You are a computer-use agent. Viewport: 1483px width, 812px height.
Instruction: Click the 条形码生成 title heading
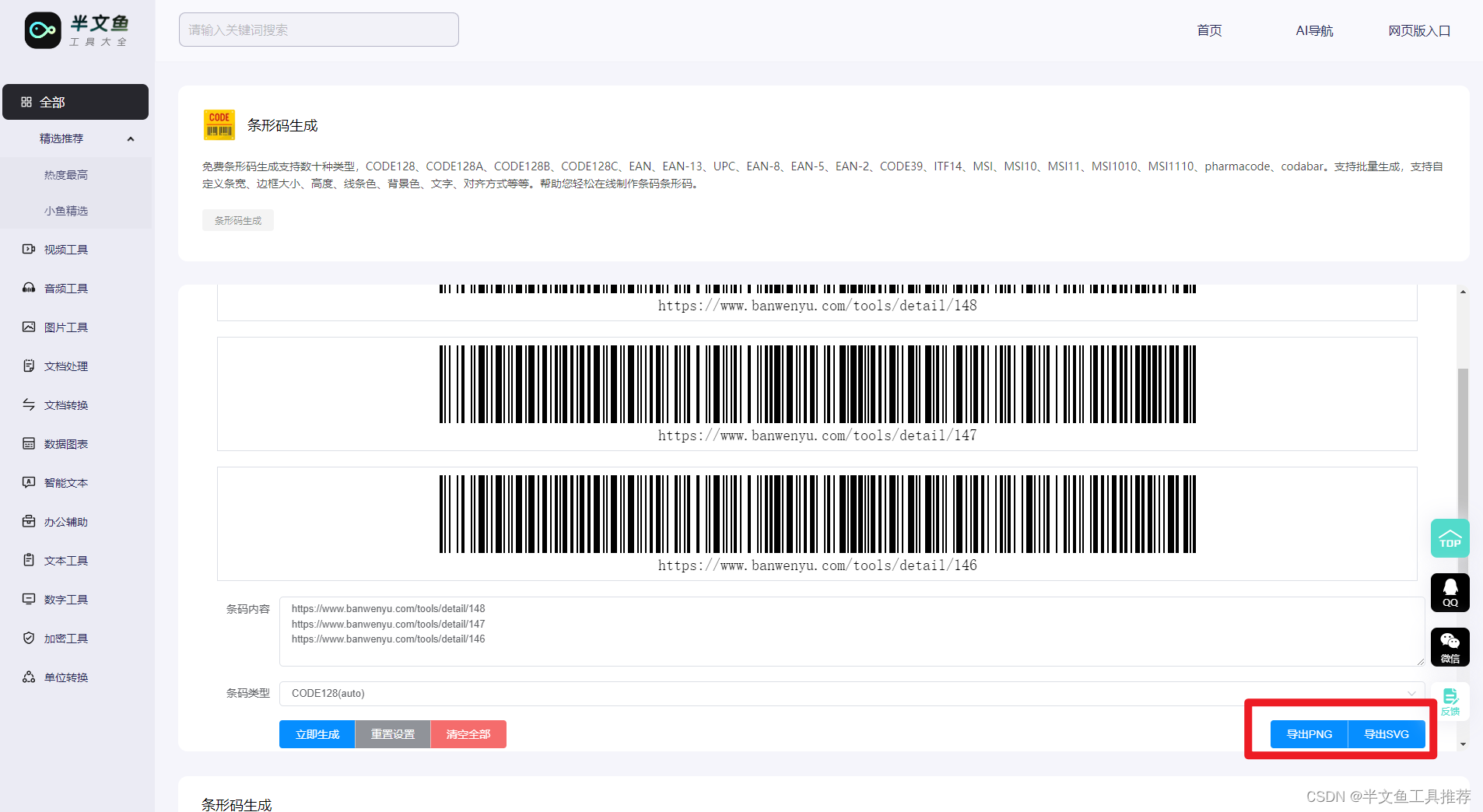click(x=282, y=125)
